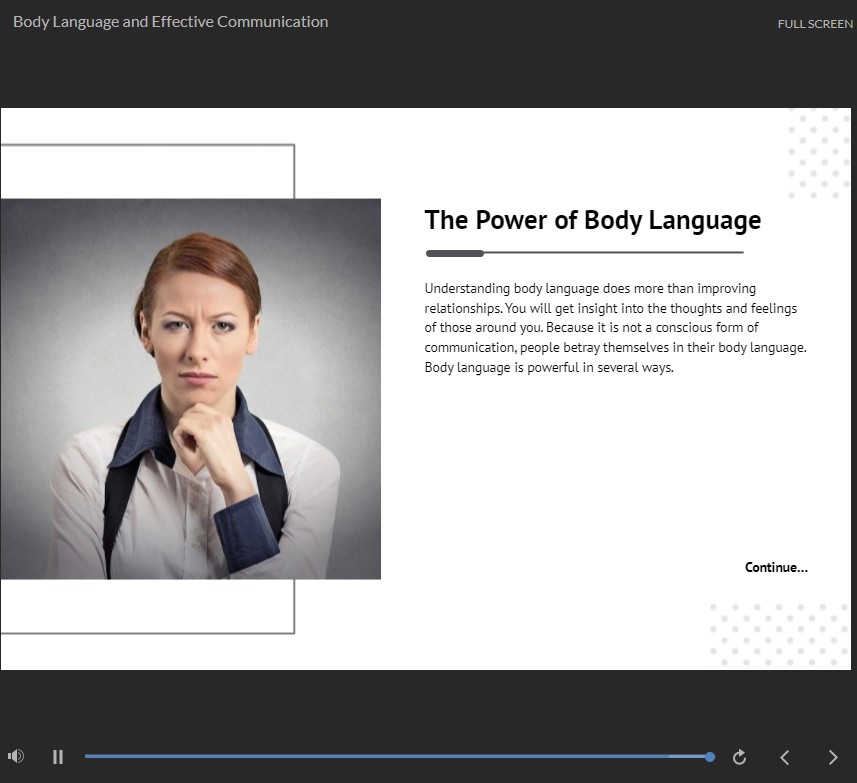857x783 pixels.
Task: Replay the current slide
Action: click(739, 757)
